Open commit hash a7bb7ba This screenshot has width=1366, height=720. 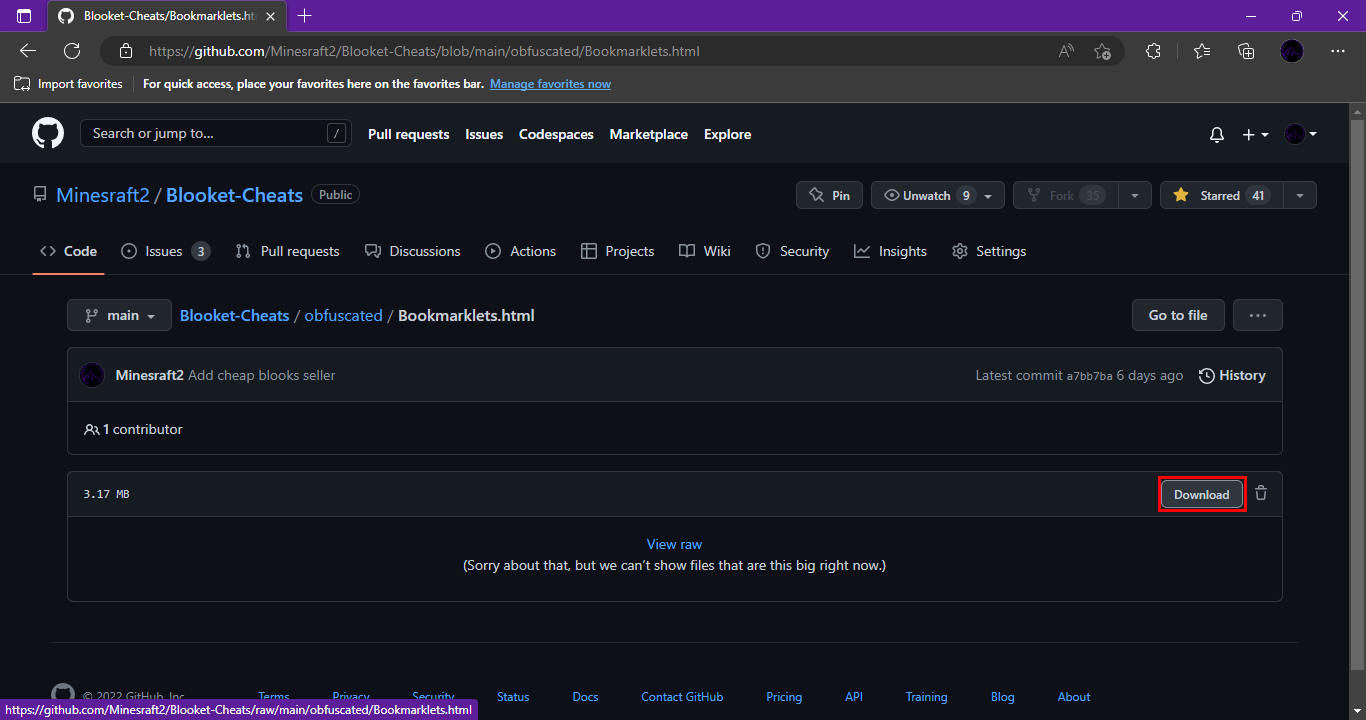pyautogui.click(x=1089, y=376)
